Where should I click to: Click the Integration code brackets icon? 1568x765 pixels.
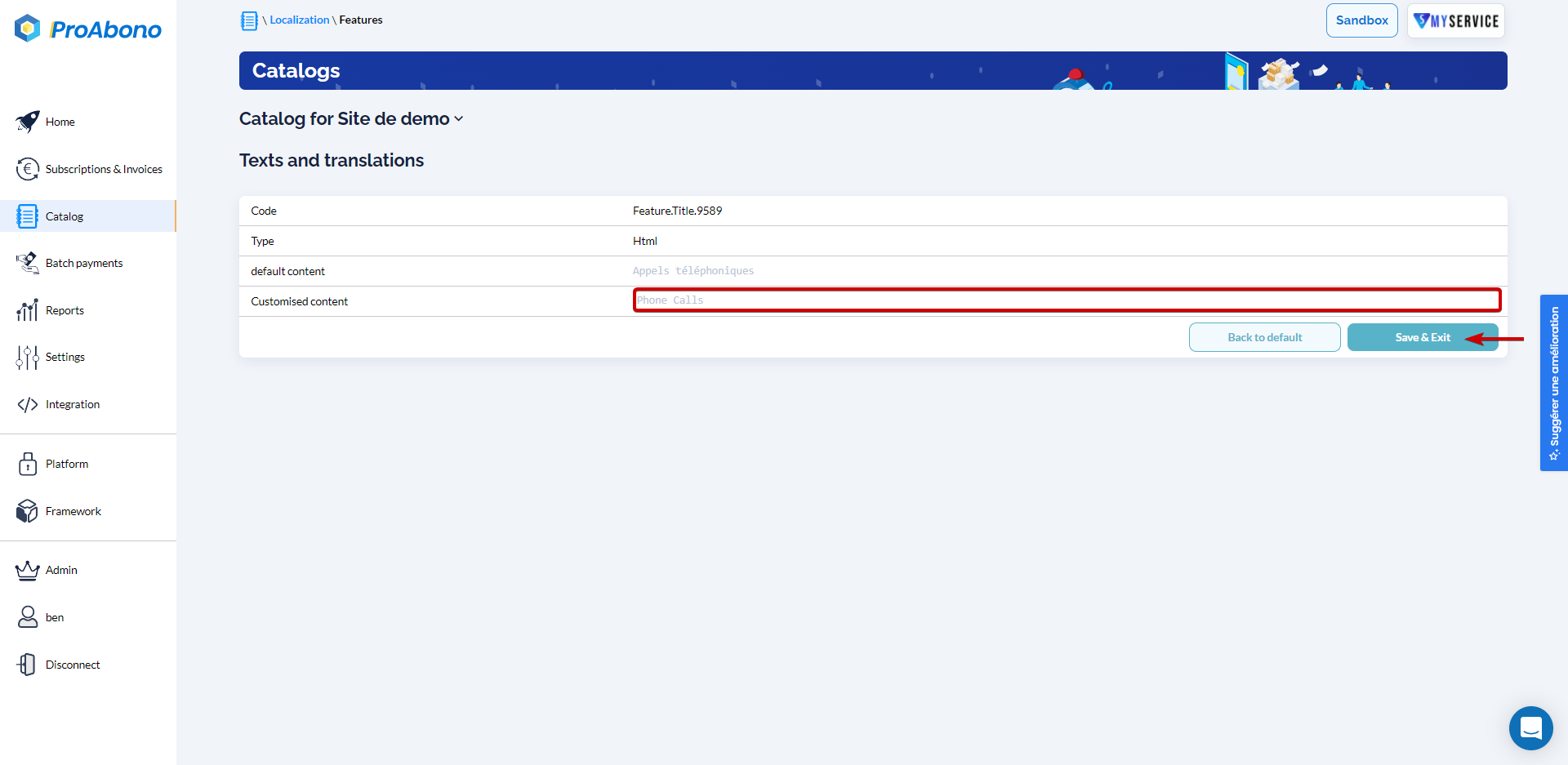pos(27,404)
